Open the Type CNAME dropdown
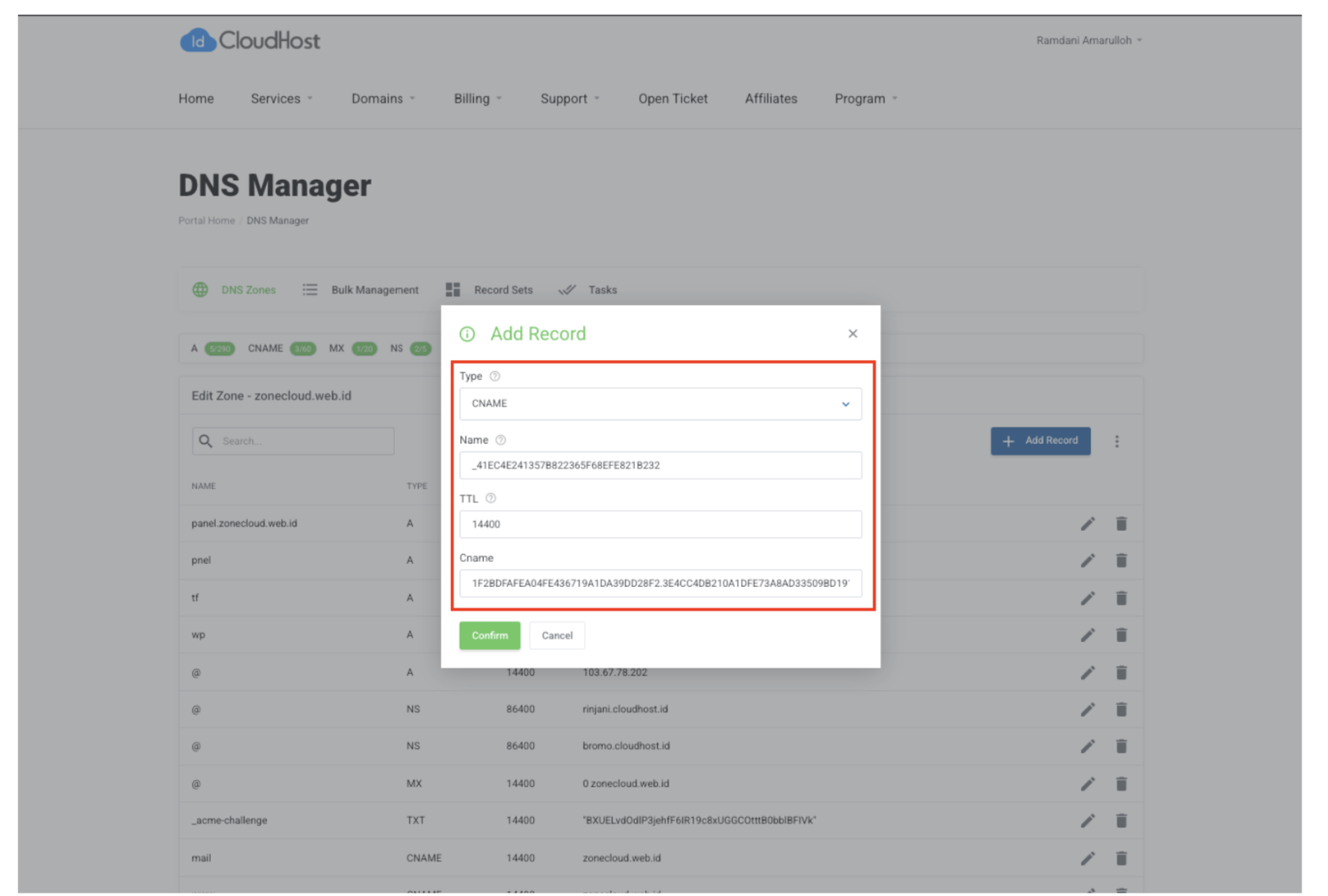This screenshot has height=896, width=1328. 660,404
